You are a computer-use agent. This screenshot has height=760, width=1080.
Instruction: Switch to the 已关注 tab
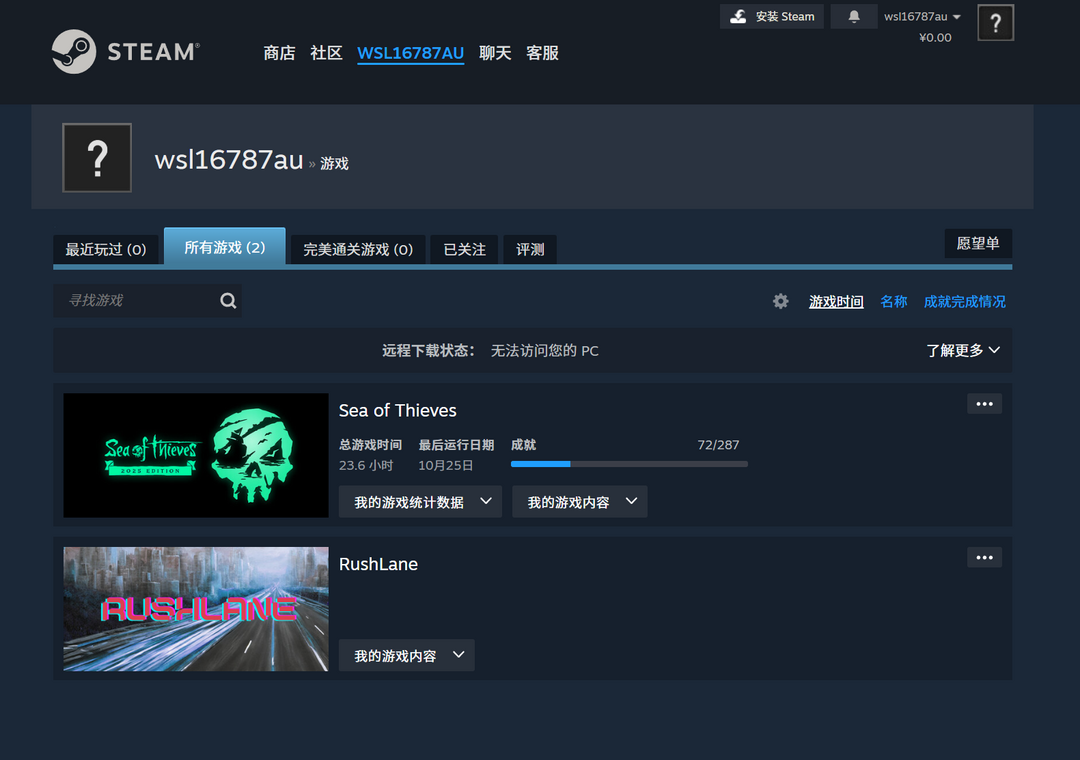pos(463,249)
